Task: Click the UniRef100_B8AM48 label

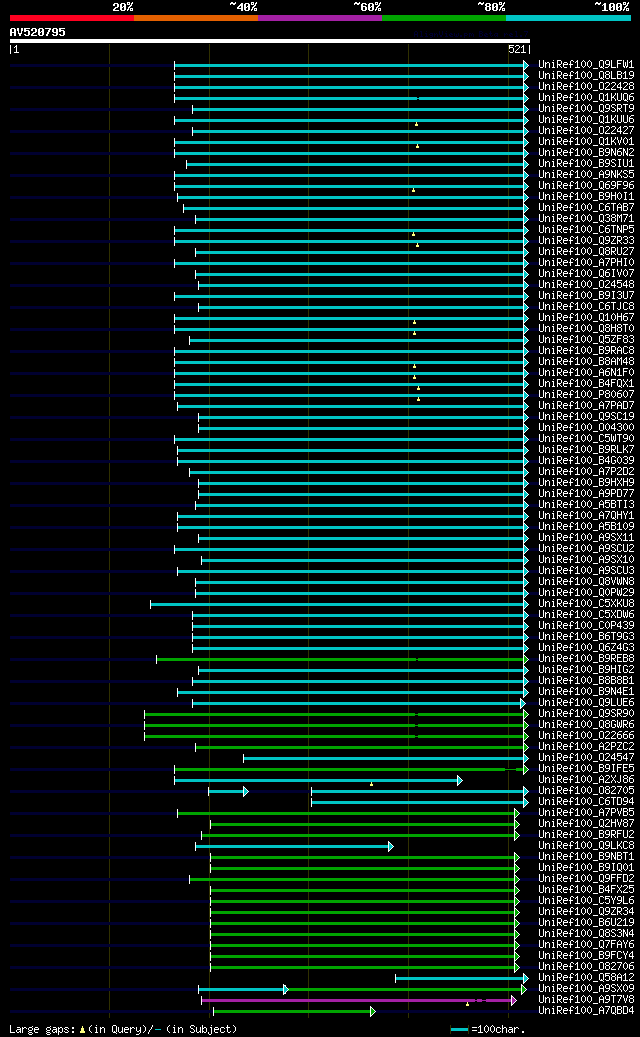Action: [586, 362]
